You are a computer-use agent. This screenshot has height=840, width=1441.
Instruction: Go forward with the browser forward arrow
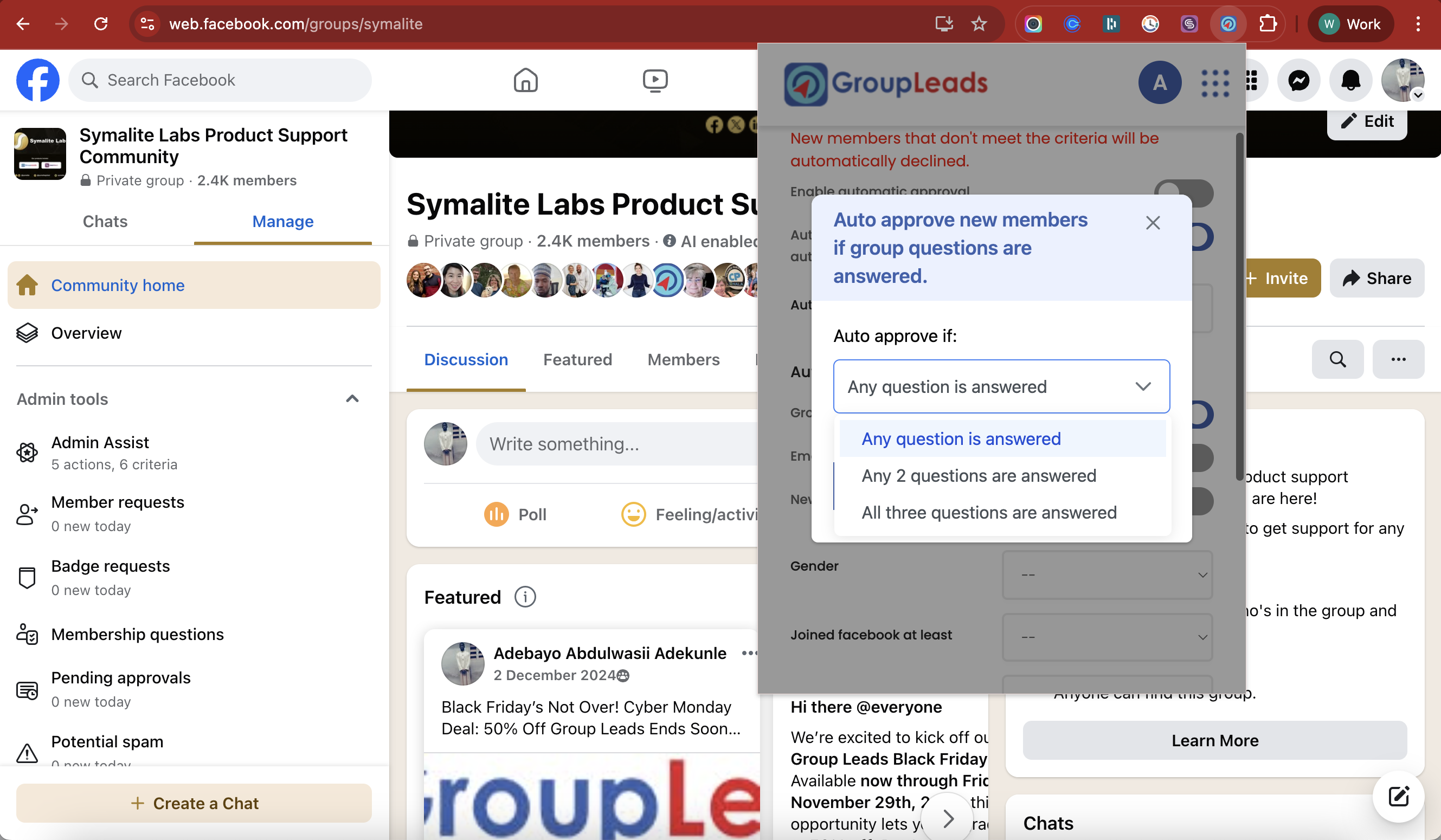coord(62,24)
